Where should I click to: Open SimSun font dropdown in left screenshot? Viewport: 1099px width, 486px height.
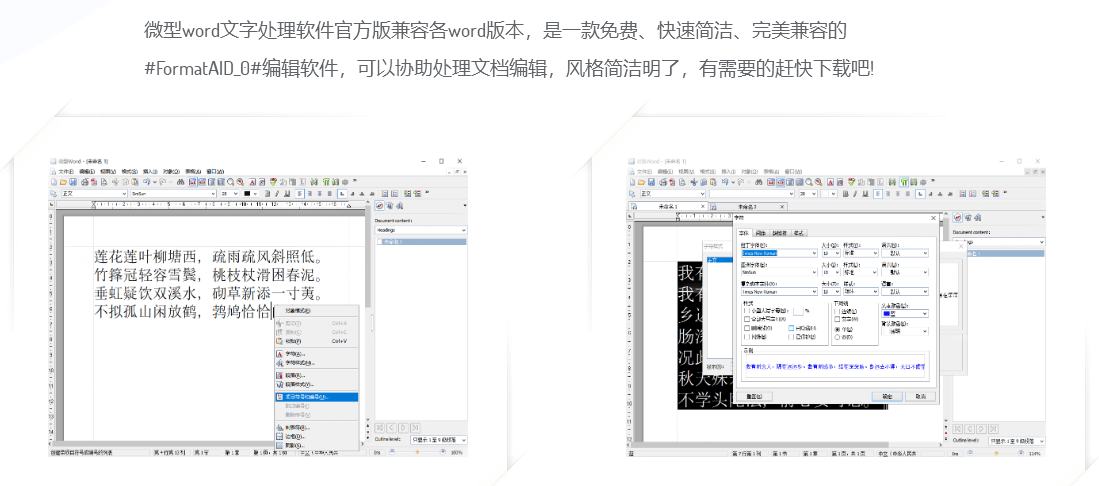[x=173, y=194]
